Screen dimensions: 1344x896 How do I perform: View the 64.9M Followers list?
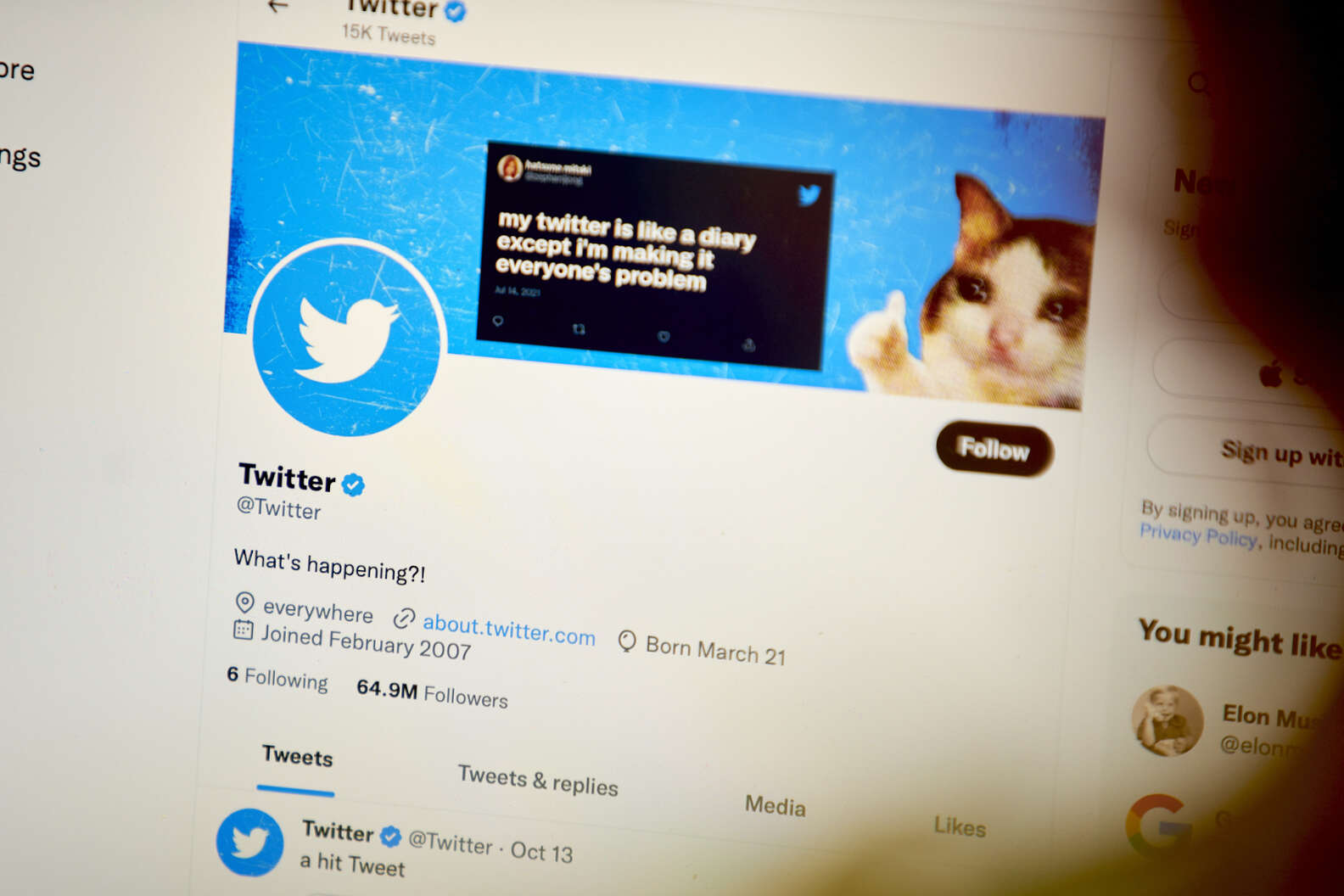(x=432, y=693)
